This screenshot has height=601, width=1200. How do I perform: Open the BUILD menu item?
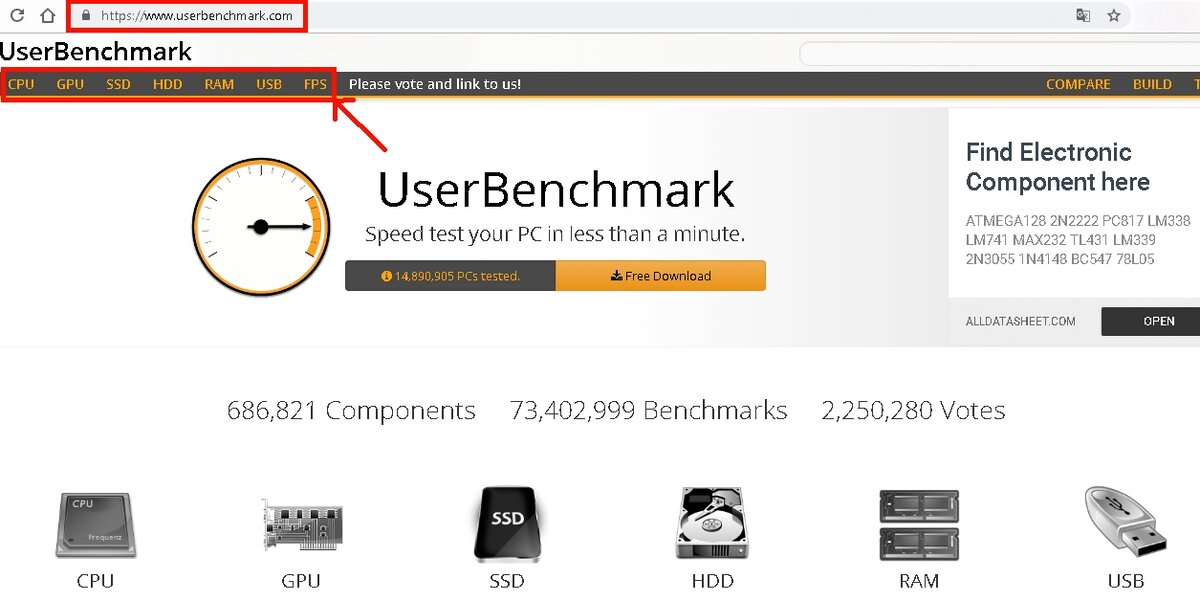(x=1152, y=84)
